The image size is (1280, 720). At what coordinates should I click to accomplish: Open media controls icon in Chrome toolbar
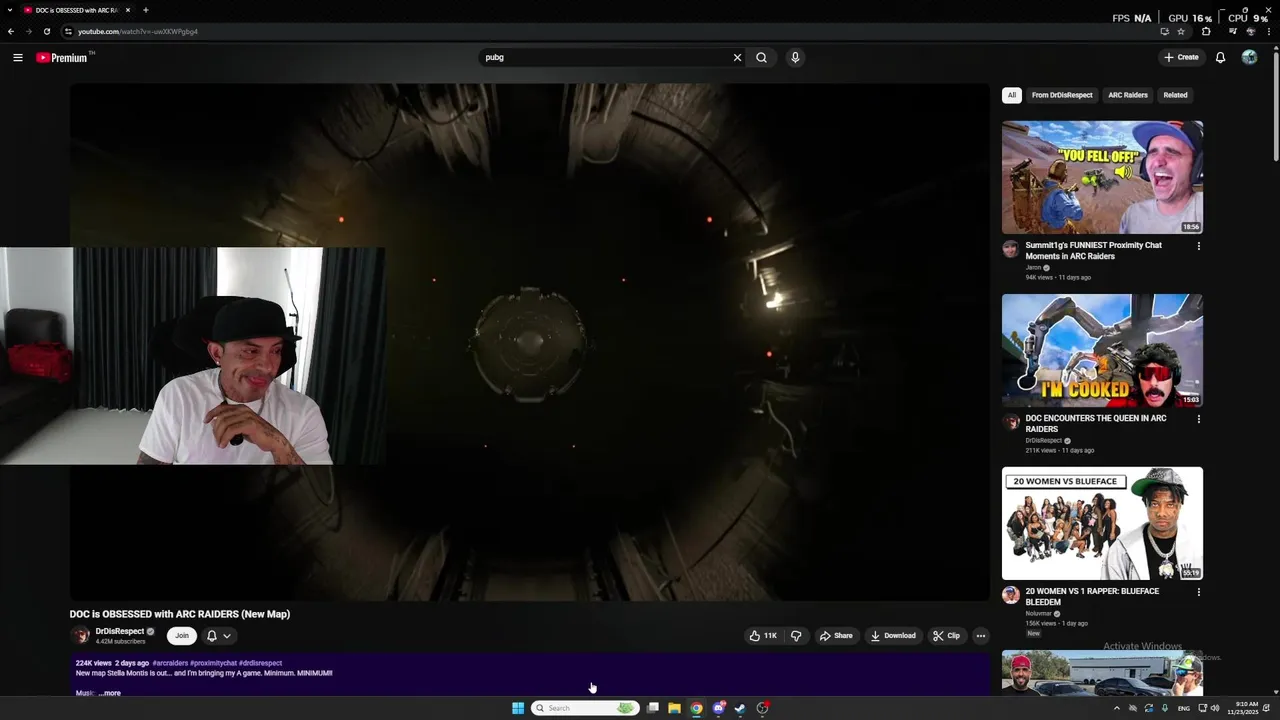click(x=1232, y=31)
